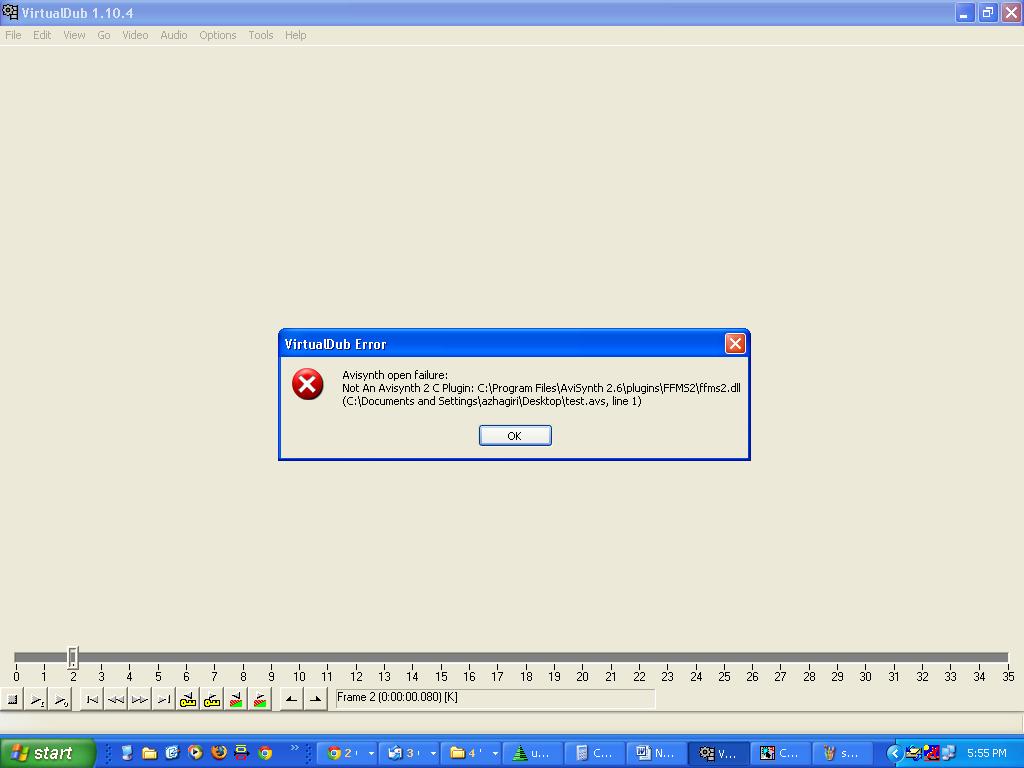Open the folder quick launch icon
The height and width of the screenshot is (768, 1024).
tap(150, 753)
